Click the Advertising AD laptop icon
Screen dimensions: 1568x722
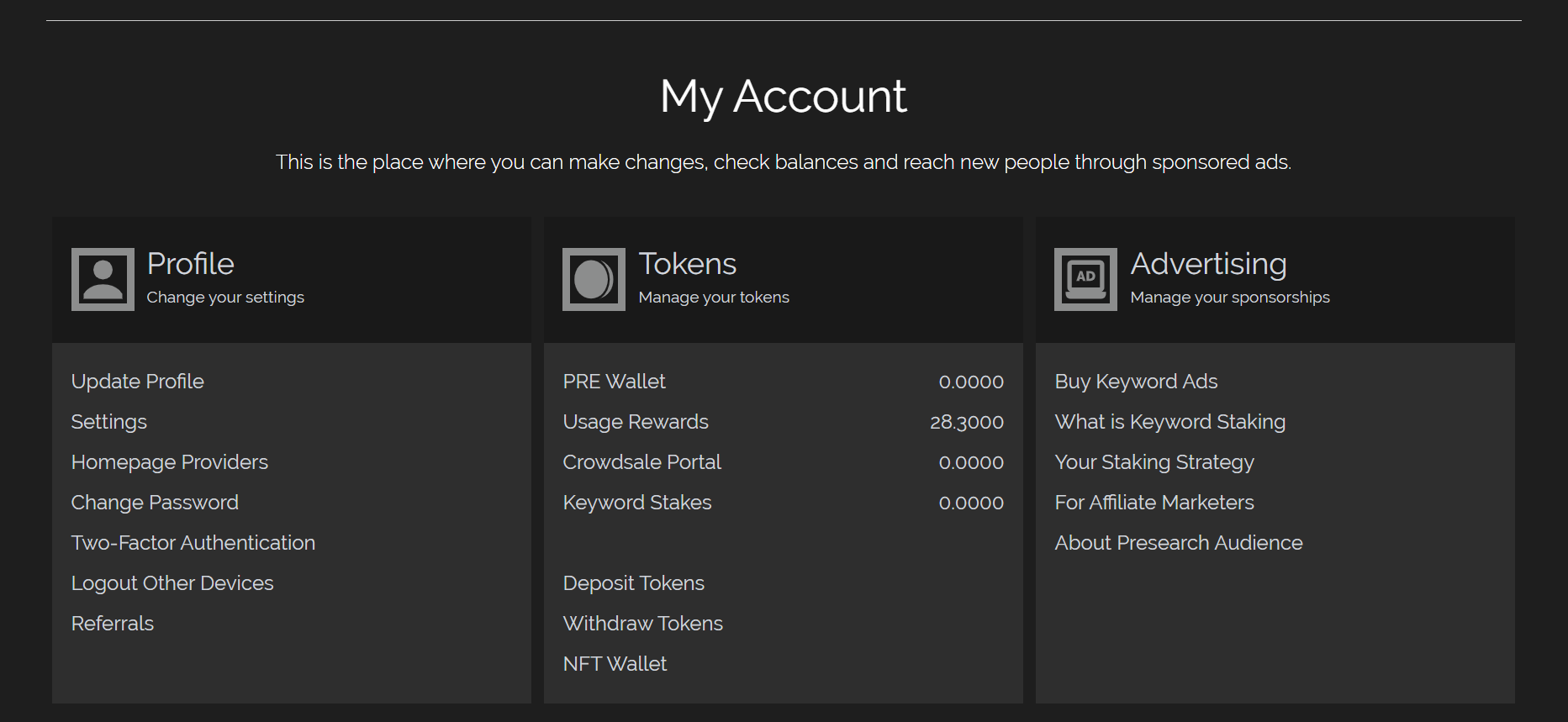click(x=1085, y=279)
